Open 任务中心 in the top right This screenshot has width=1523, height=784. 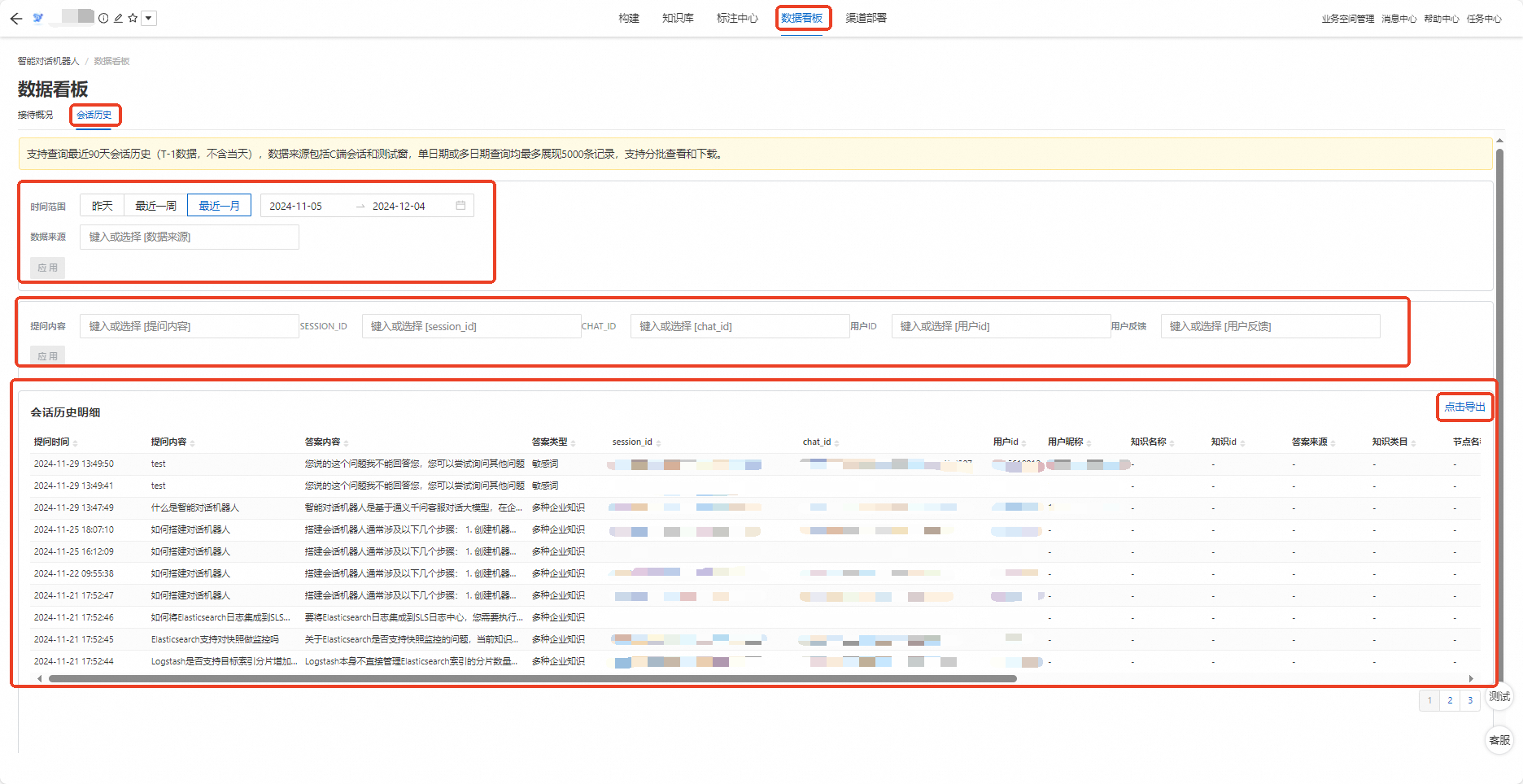(1484, 19)
